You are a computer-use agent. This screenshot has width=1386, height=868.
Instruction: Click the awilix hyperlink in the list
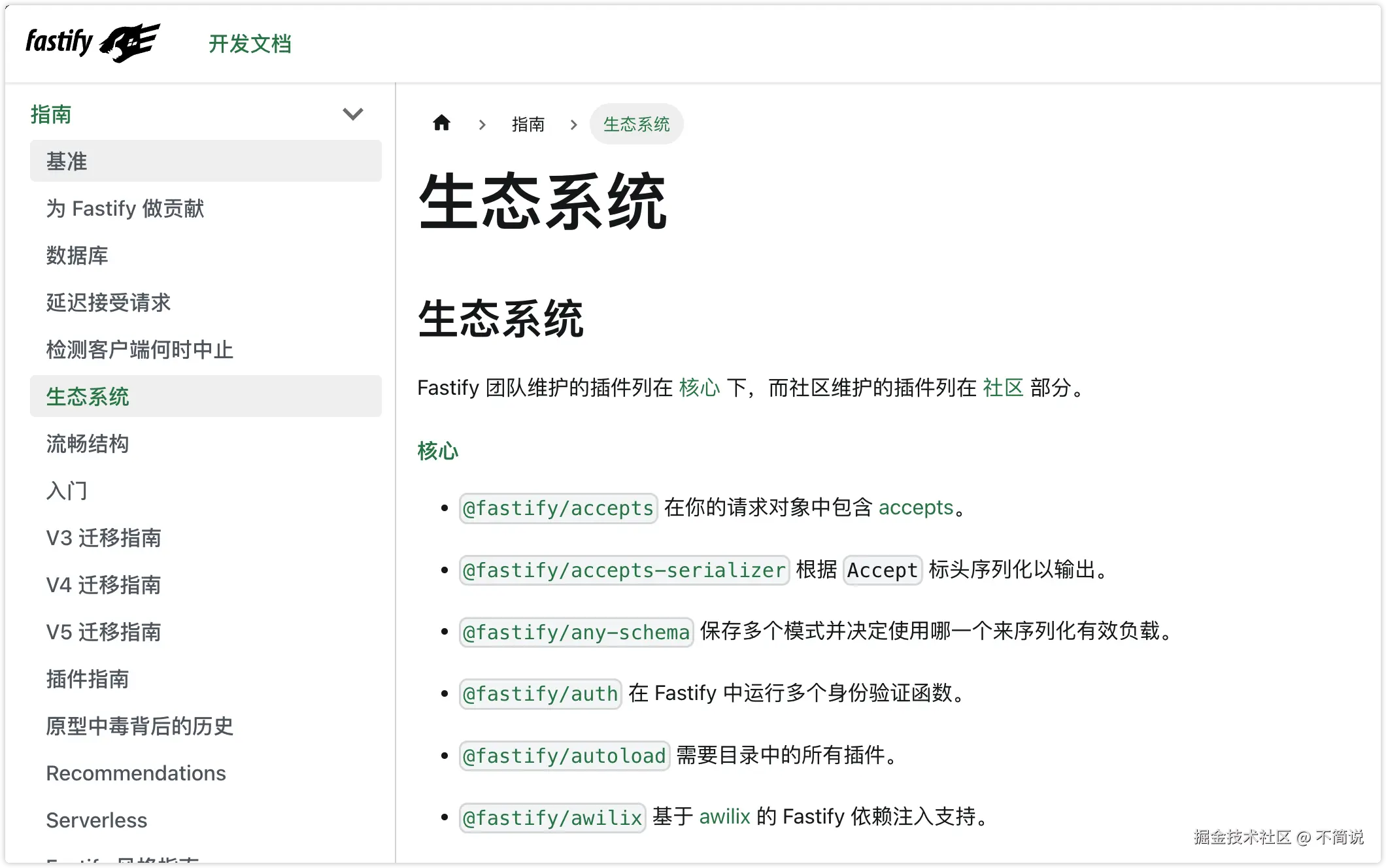tap(724, 816)
